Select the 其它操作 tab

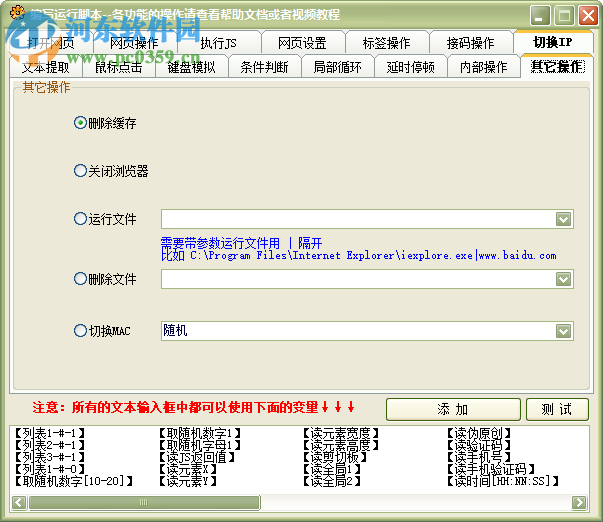pyautogui.click(x=558, y=67)
